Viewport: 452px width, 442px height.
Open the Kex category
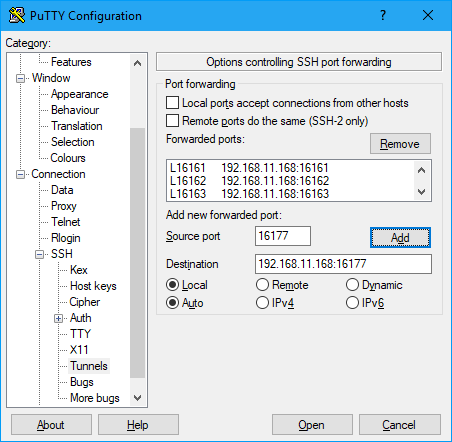[x=79, y=270]
